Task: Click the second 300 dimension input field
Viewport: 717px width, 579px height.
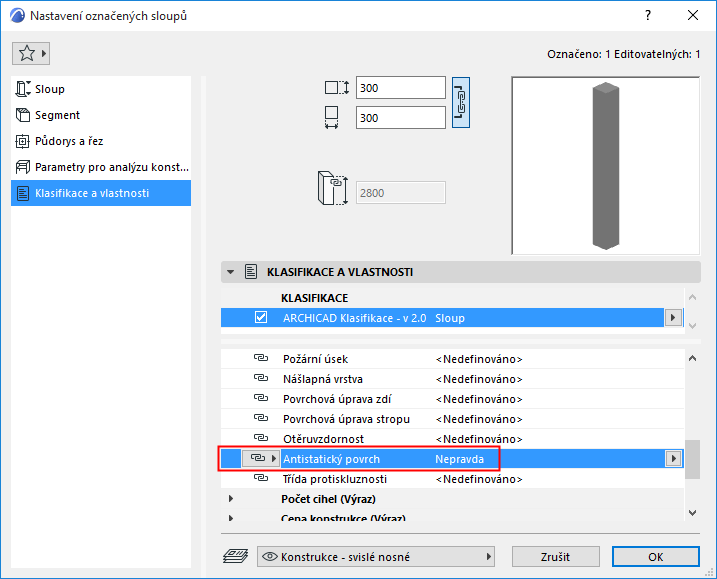Action: click(401, 118)
